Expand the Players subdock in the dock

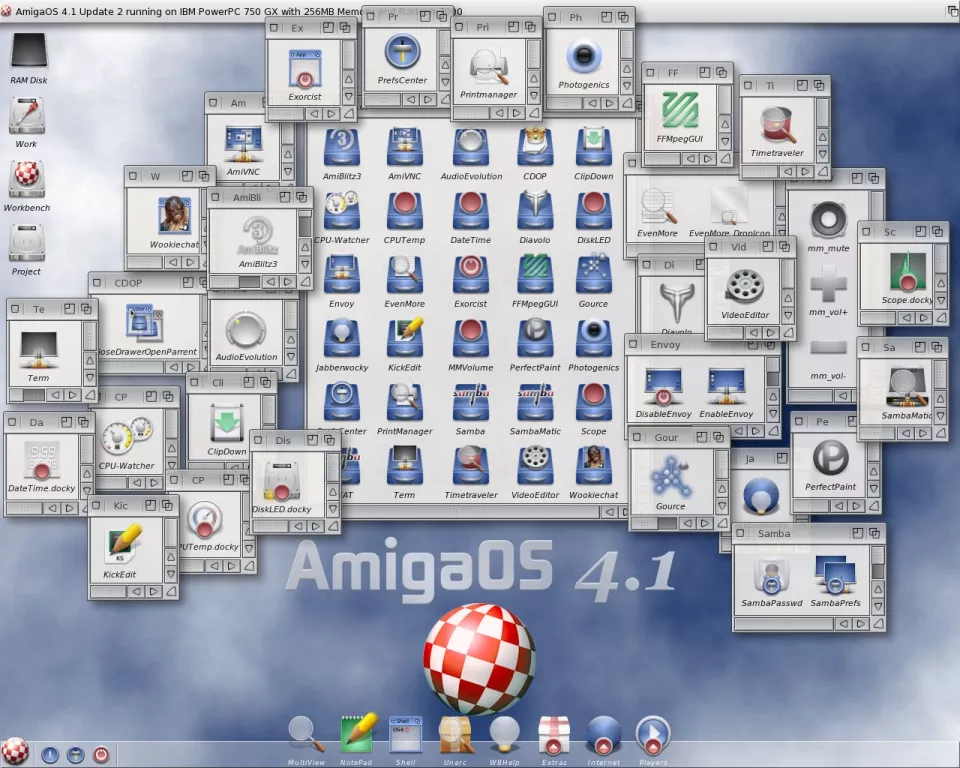653,735
